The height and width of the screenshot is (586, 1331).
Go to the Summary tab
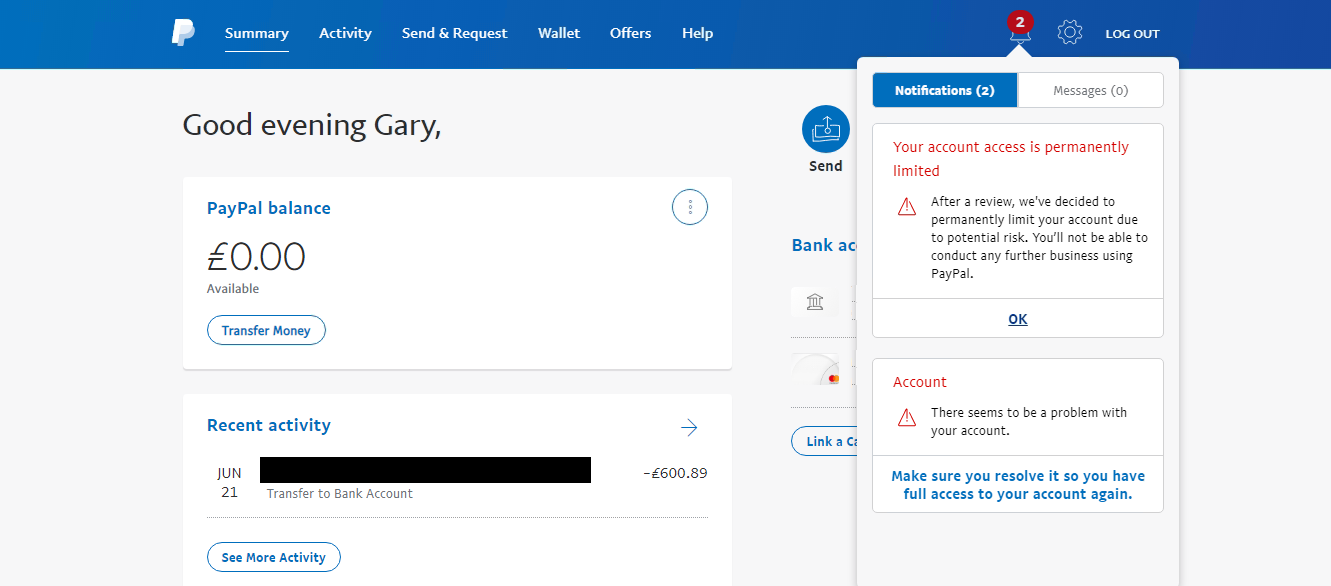tap(257, 33)
